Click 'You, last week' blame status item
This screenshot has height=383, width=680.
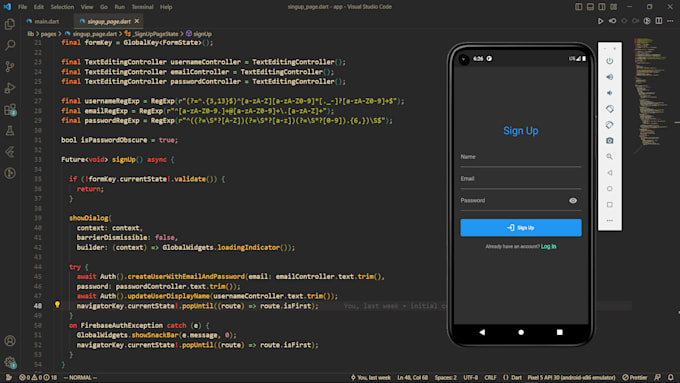tap(371, 377)
